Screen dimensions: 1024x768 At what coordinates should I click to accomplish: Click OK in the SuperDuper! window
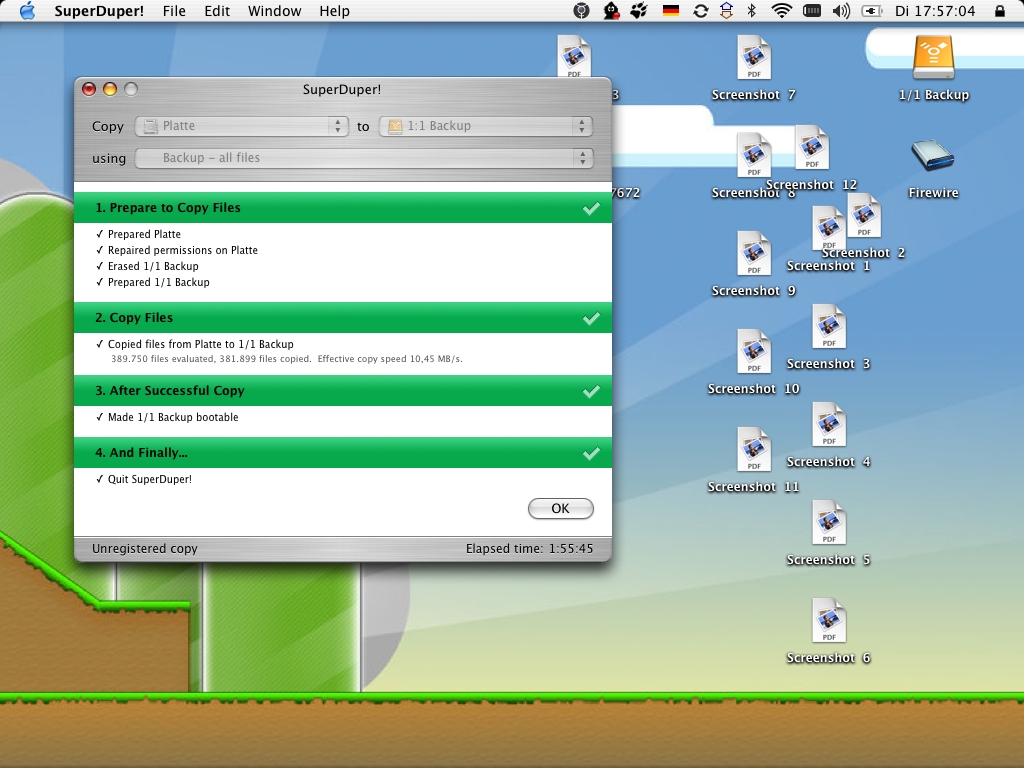[x=560, y=509]
